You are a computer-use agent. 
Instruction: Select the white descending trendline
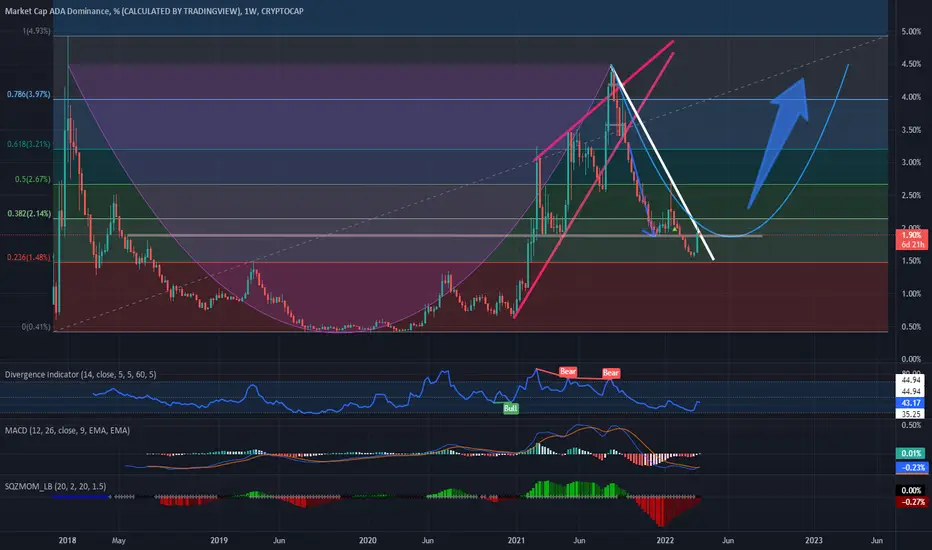[663, 164]
